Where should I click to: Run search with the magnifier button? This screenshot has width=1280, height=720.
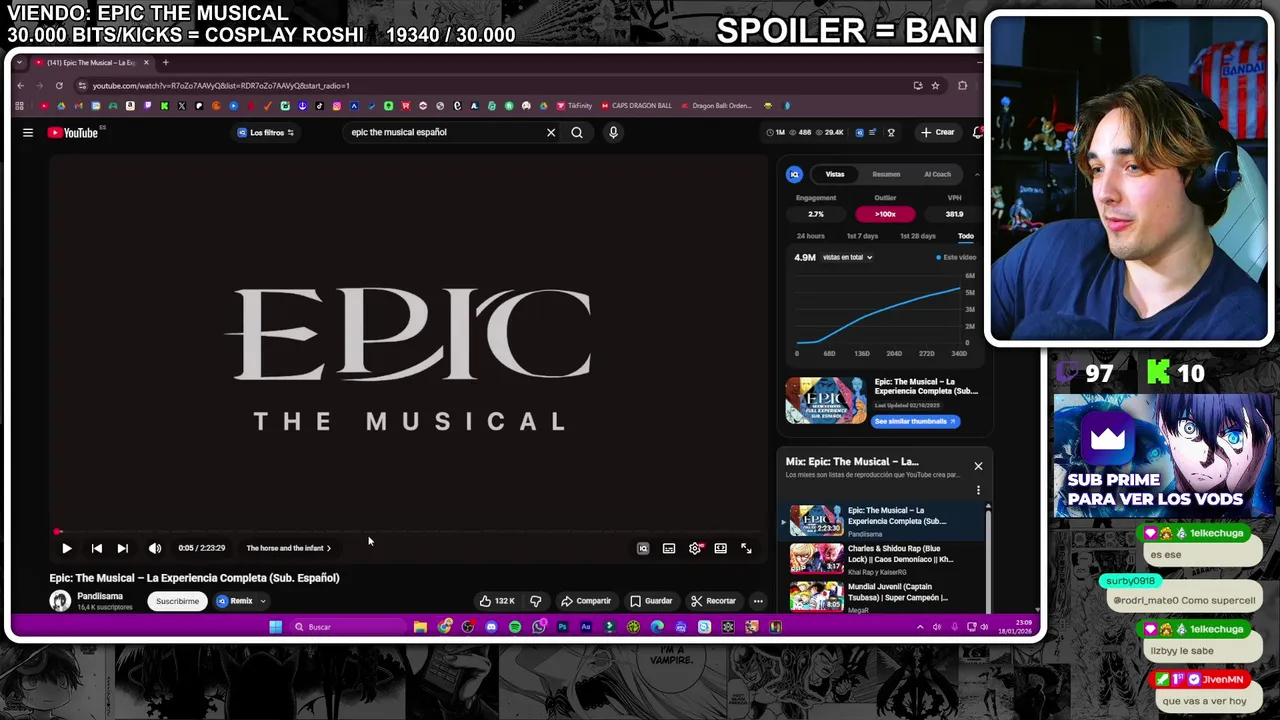pyautogui.click(x=577, y=132)
